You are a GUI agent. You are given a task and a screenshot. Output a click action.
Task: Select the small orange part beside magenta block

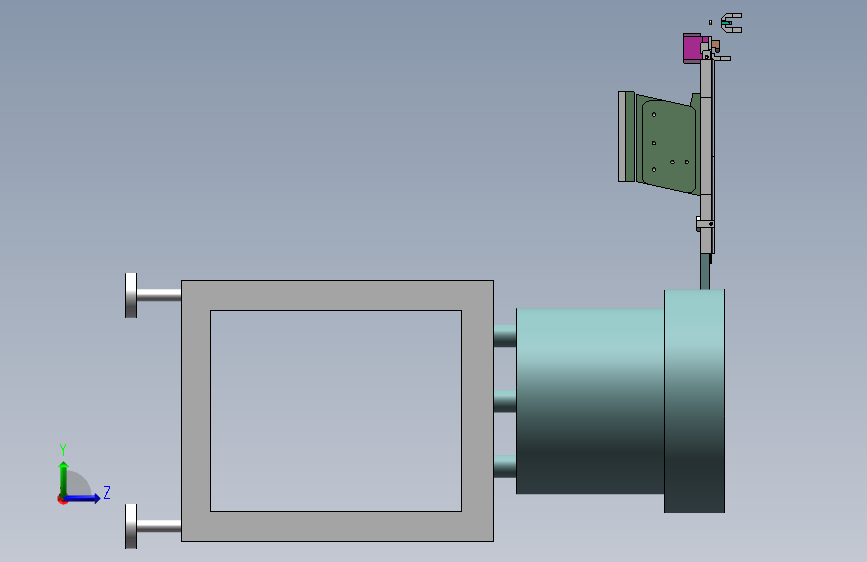[x=715, y=45]
